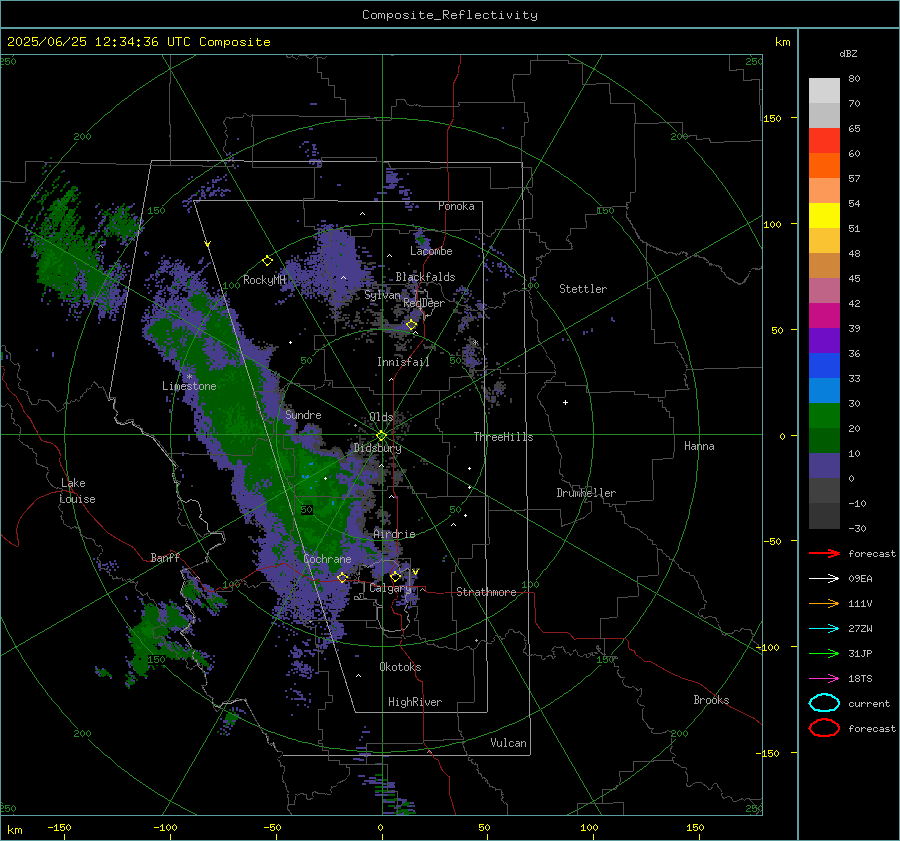
Task: Click the 09EA legend text
Action: click(860, 579)
